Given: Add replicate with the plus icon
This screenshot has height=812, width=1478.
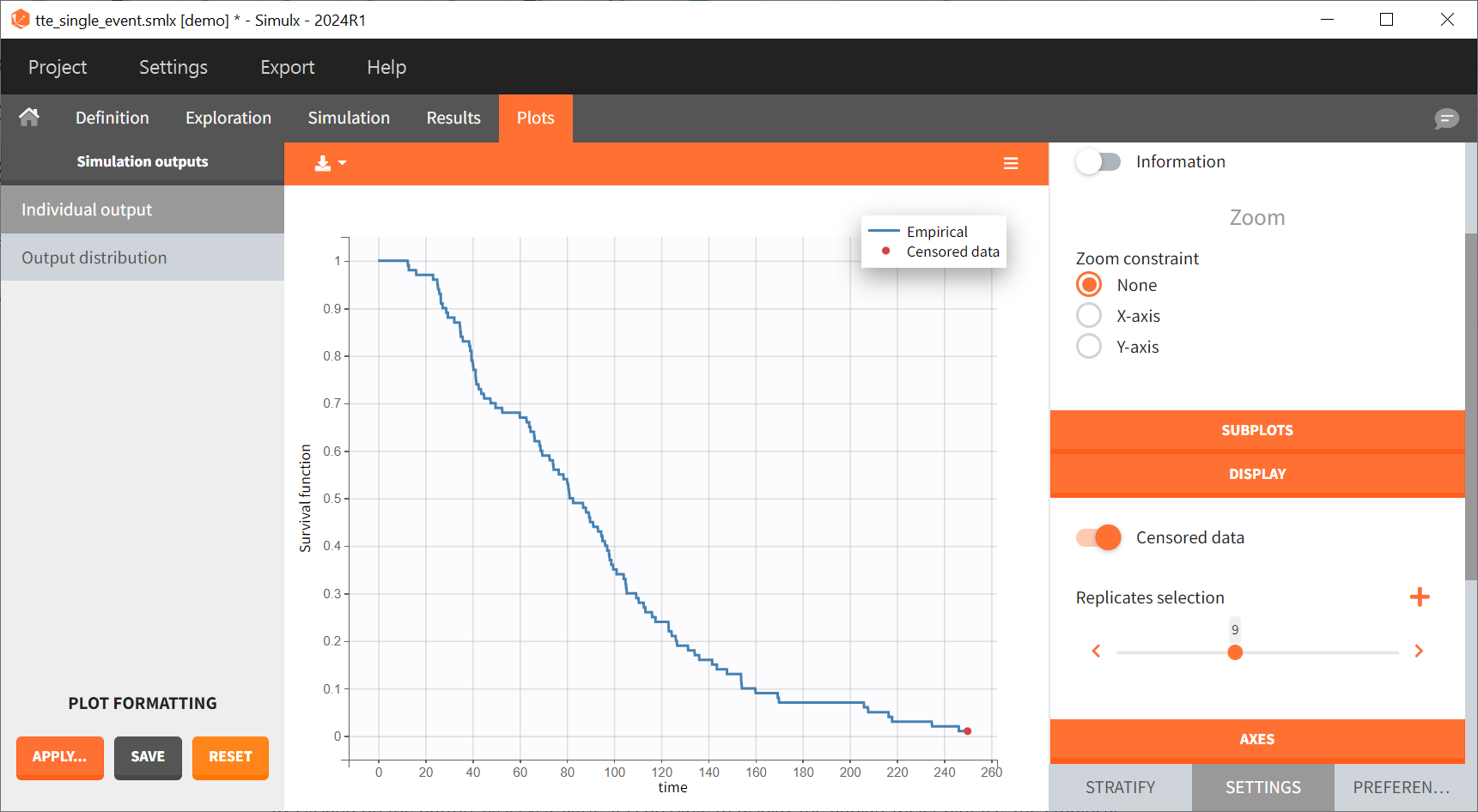Looking at the screenshot, I should tap(1419, 597).
